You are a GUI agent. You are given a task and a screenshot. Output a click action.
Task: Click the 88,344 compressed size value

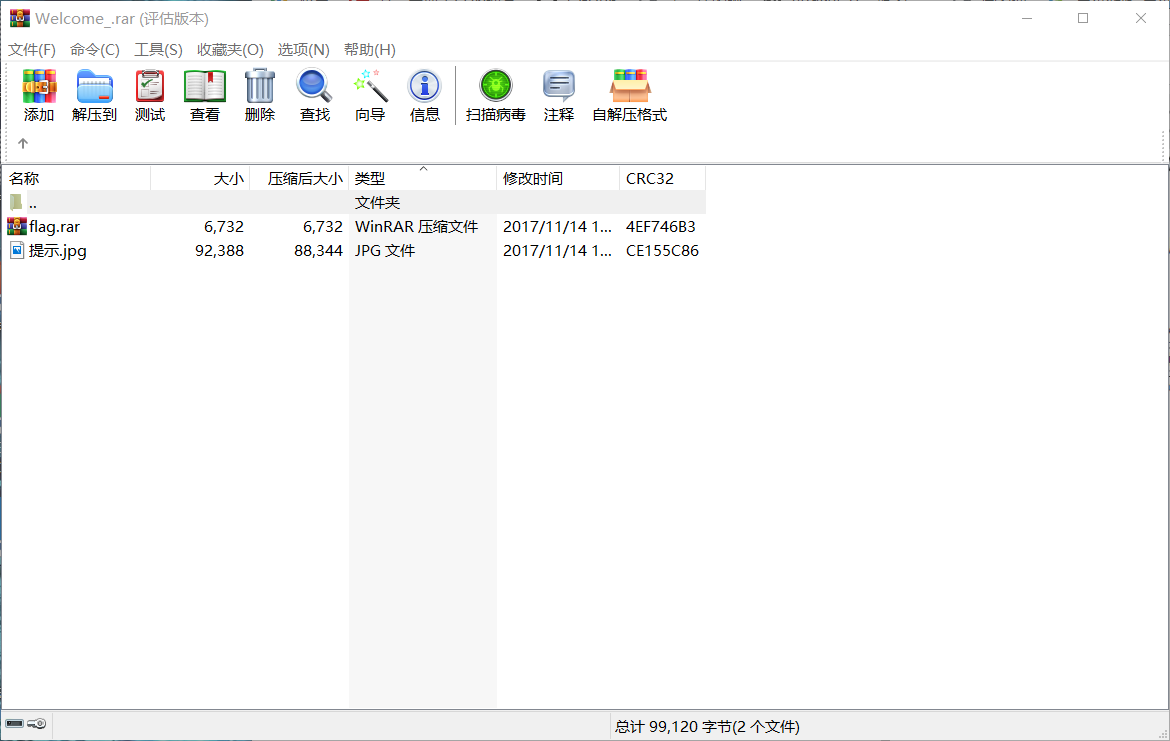(x=319, y=250)
